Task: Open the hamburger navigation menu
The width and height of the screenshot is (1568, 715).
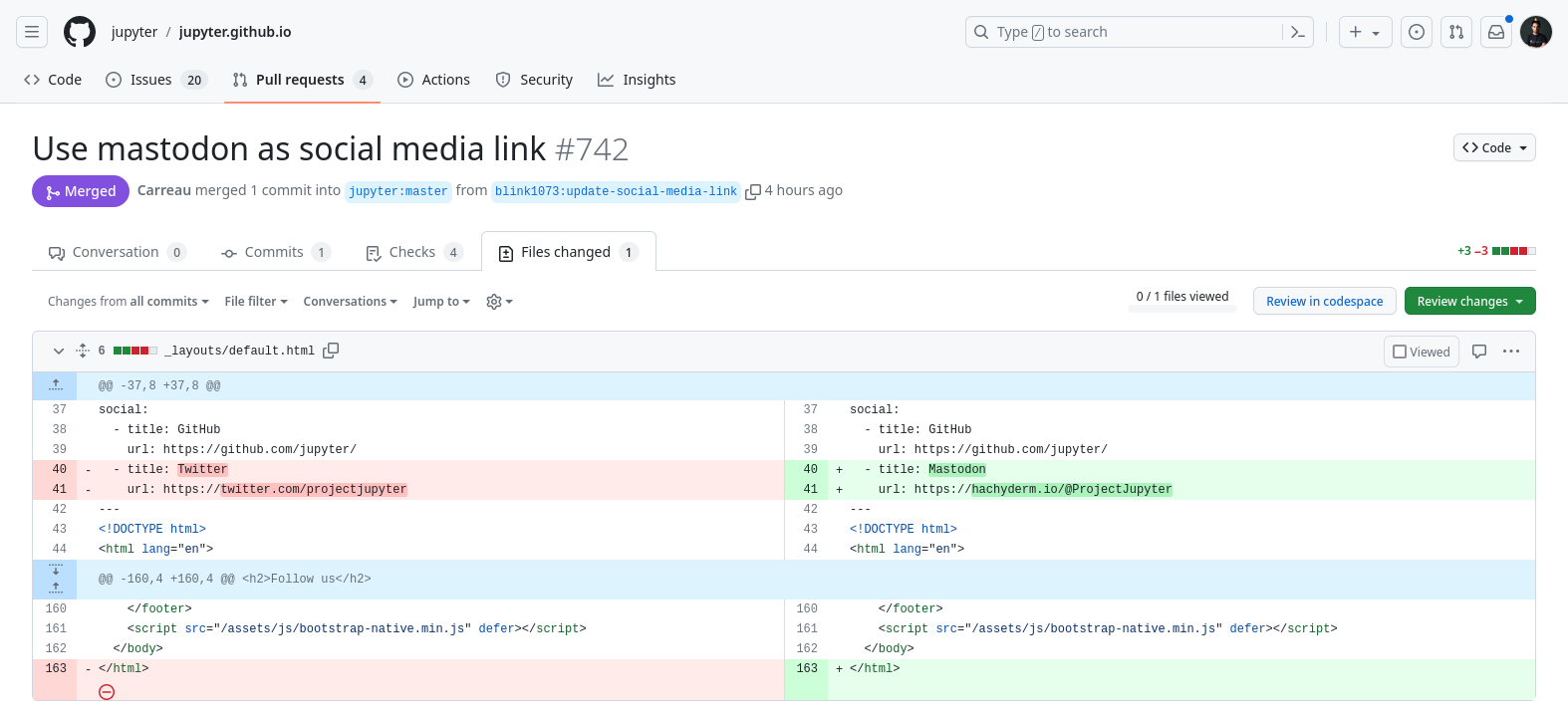Action: pyautogui.click(x=32, y=32)
